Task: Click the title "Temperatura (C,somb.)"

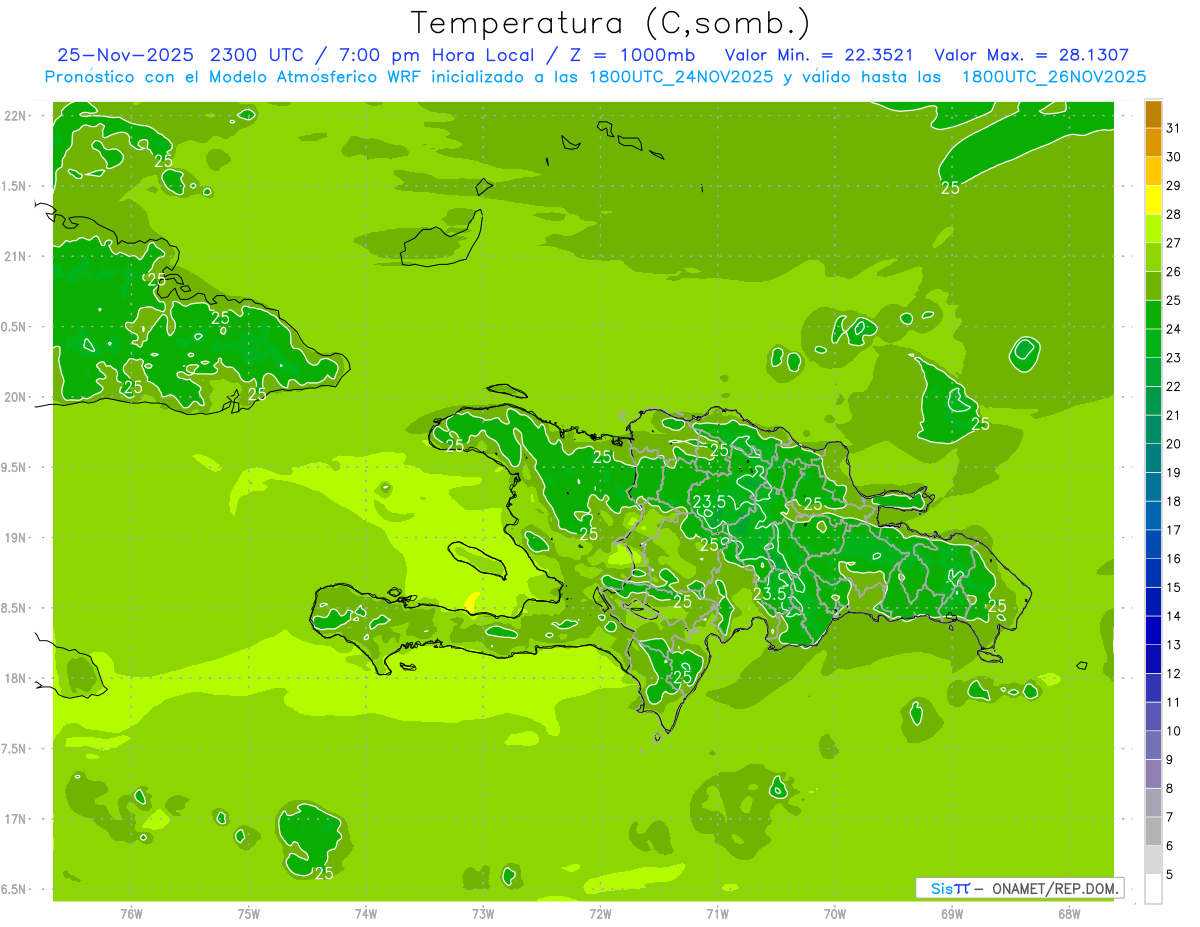Action: [x=611, y=24]
